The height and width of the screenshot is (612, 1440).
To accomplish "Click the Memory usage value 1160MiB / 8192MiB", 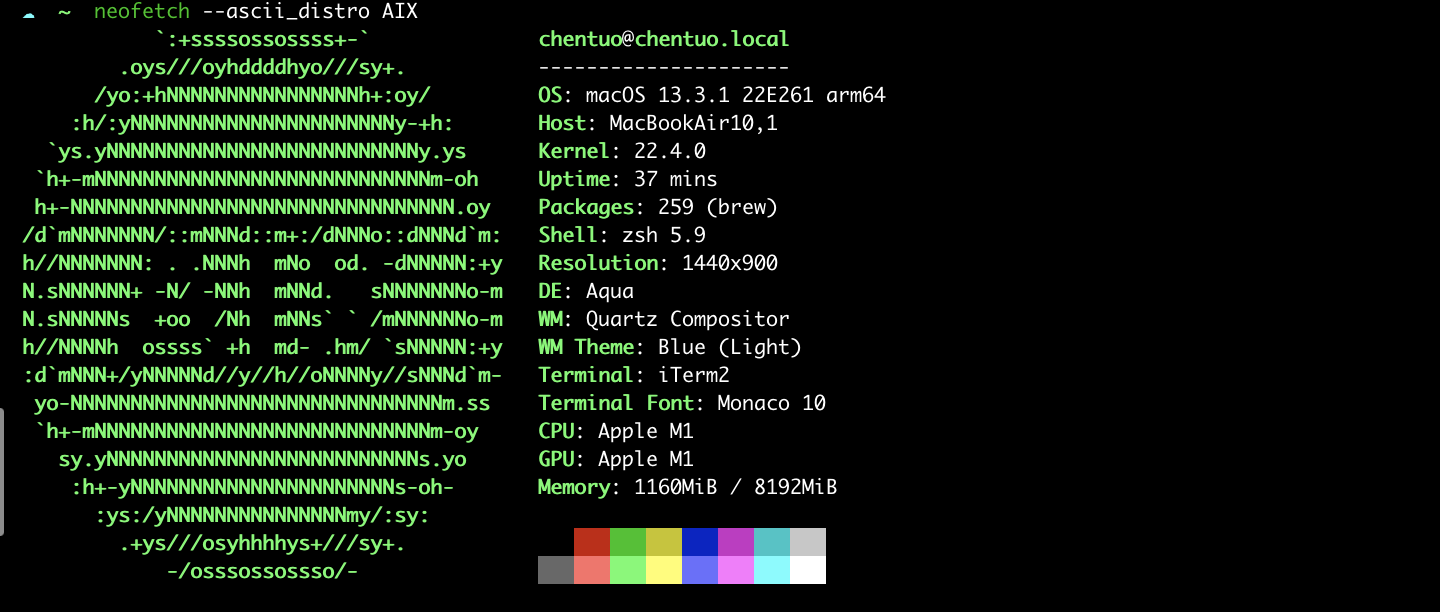I will [735, 487].
